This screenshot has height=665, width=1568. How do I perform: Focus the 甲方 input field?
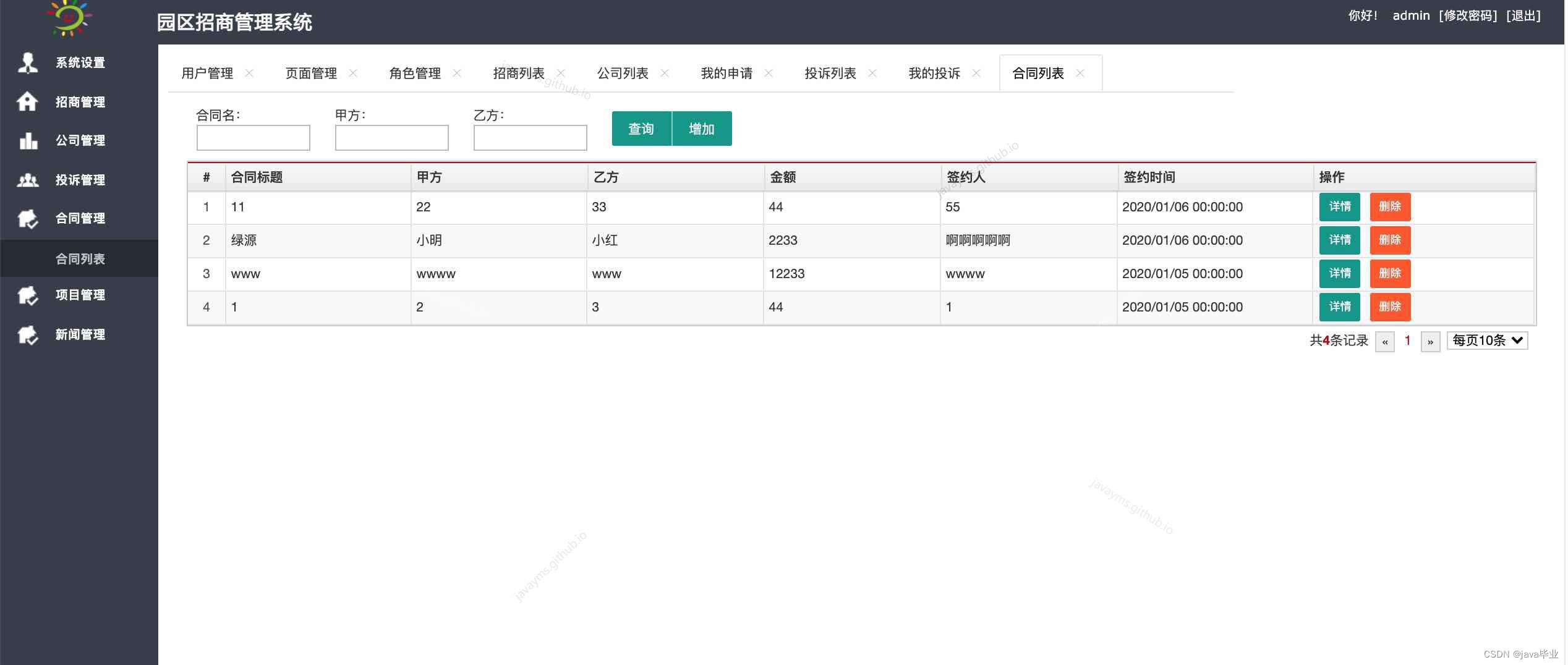click(391, 138)
